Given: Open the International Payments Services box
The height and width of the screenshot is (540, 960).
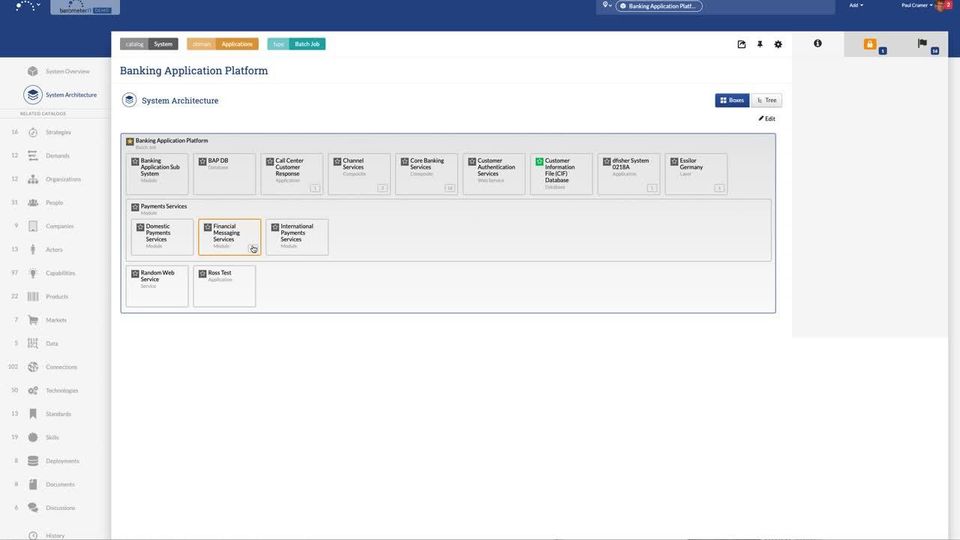Looking at the screenshot, I should coord(297,237).
